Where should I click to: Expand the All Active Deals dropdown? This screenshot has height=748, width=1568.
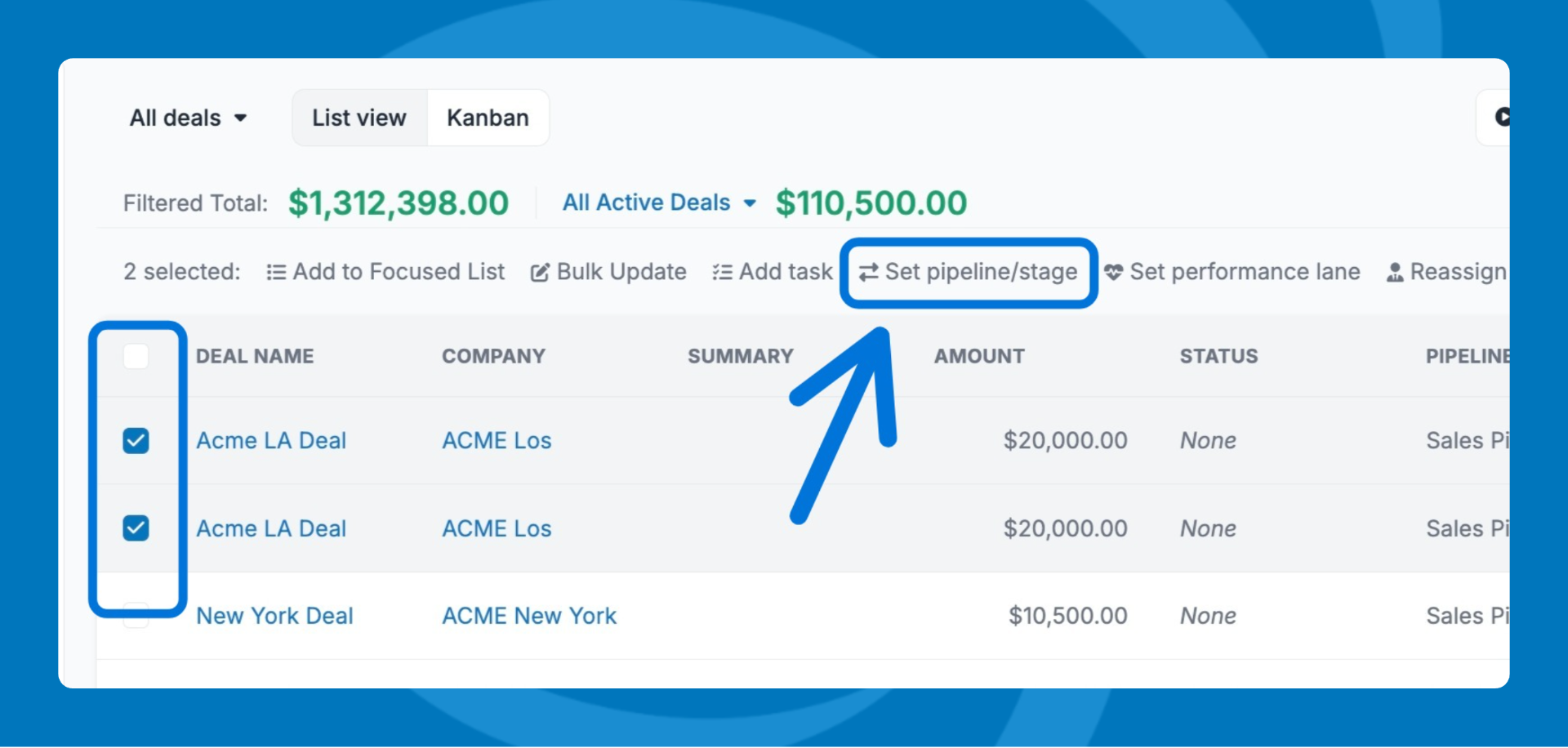(x=658, y=203)
